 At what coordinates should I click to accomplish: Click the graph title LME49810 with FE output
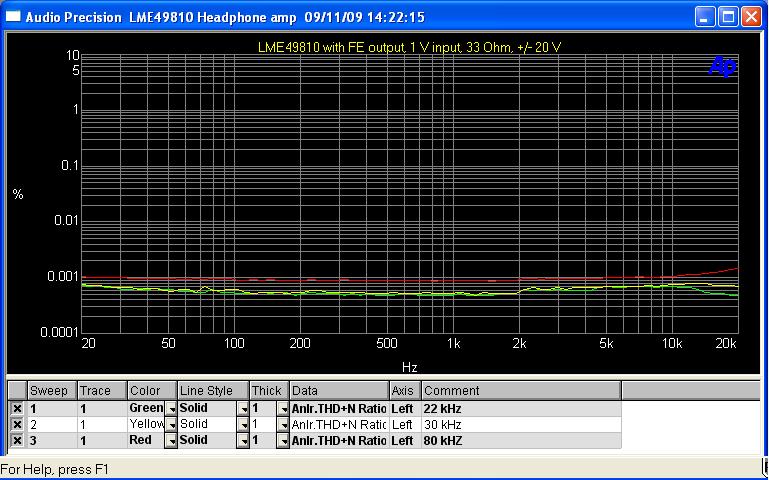point(410,48)
